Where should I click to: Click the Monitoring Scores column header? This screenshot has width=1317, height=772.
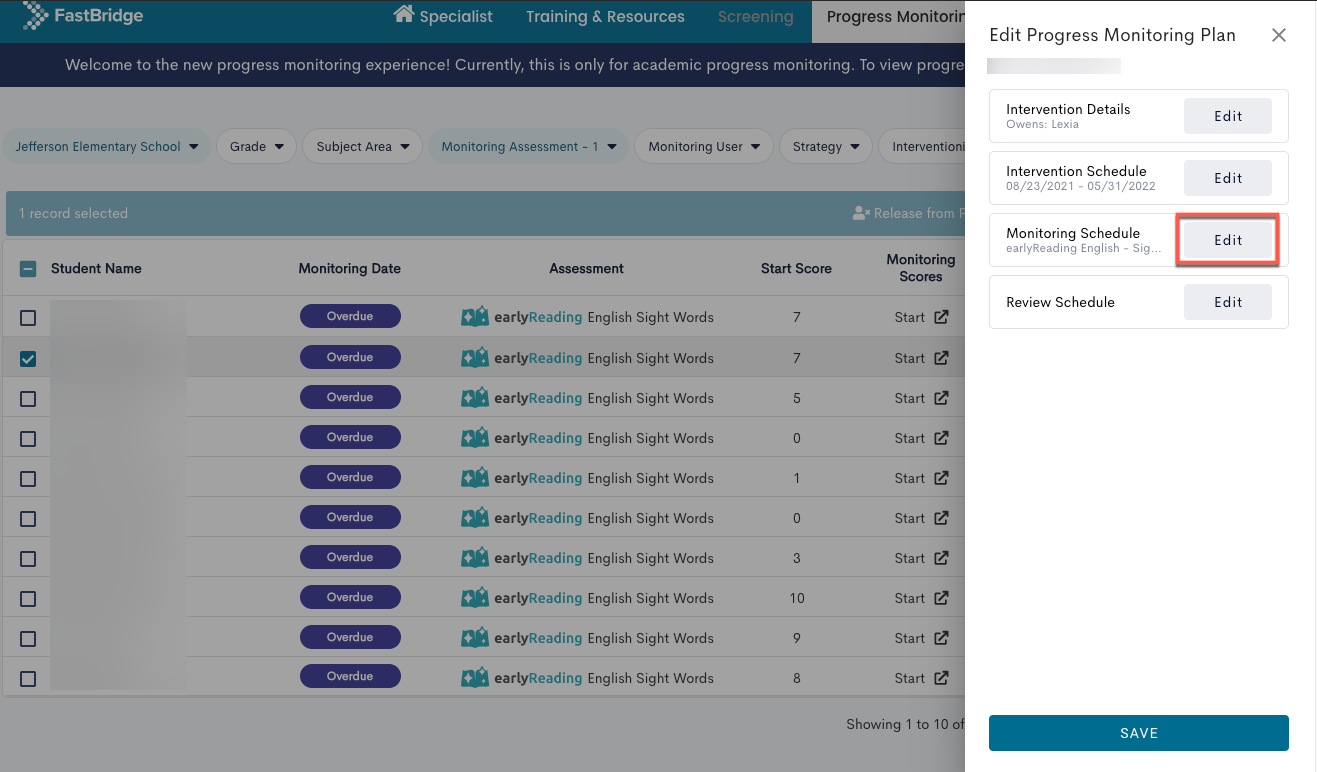pyautogui.click(x=921, y=268)
